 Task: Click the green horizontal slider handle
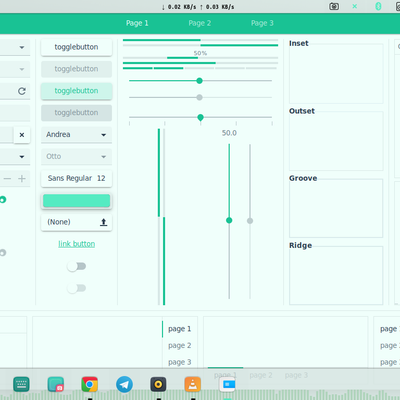click(x=199, y=81)
